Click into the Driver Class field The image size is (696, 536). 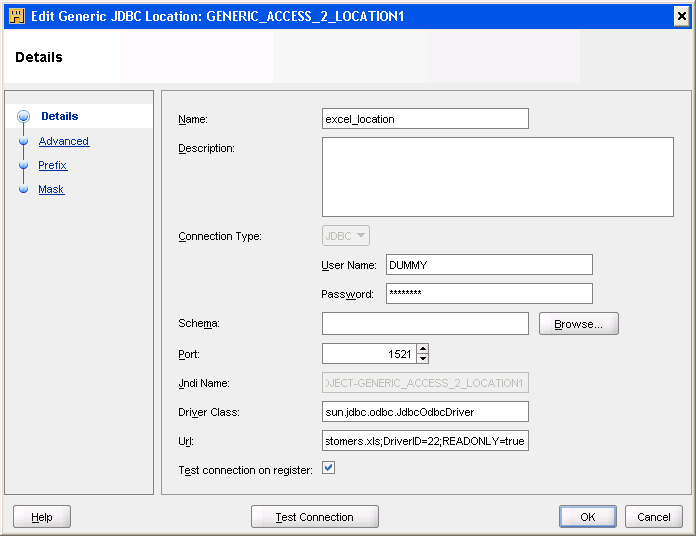[425, 412]
